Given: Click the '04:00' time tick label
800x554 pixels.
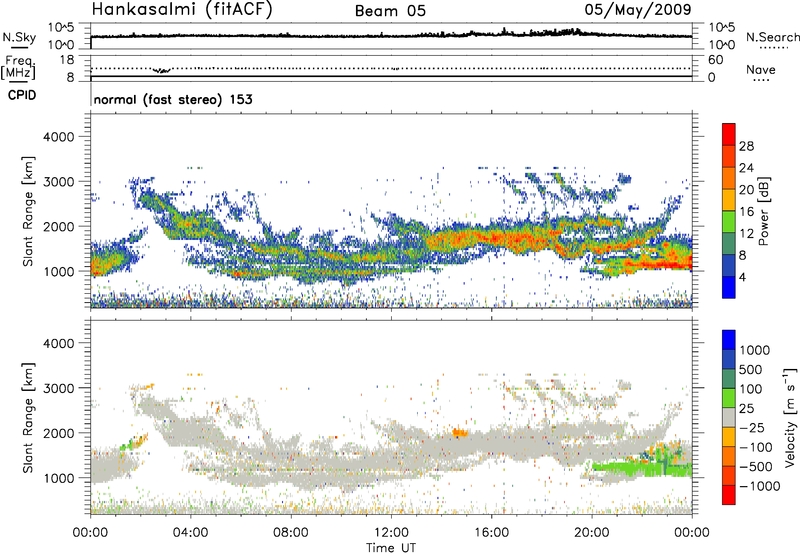Looking at the screenshot, I should 190,533.
